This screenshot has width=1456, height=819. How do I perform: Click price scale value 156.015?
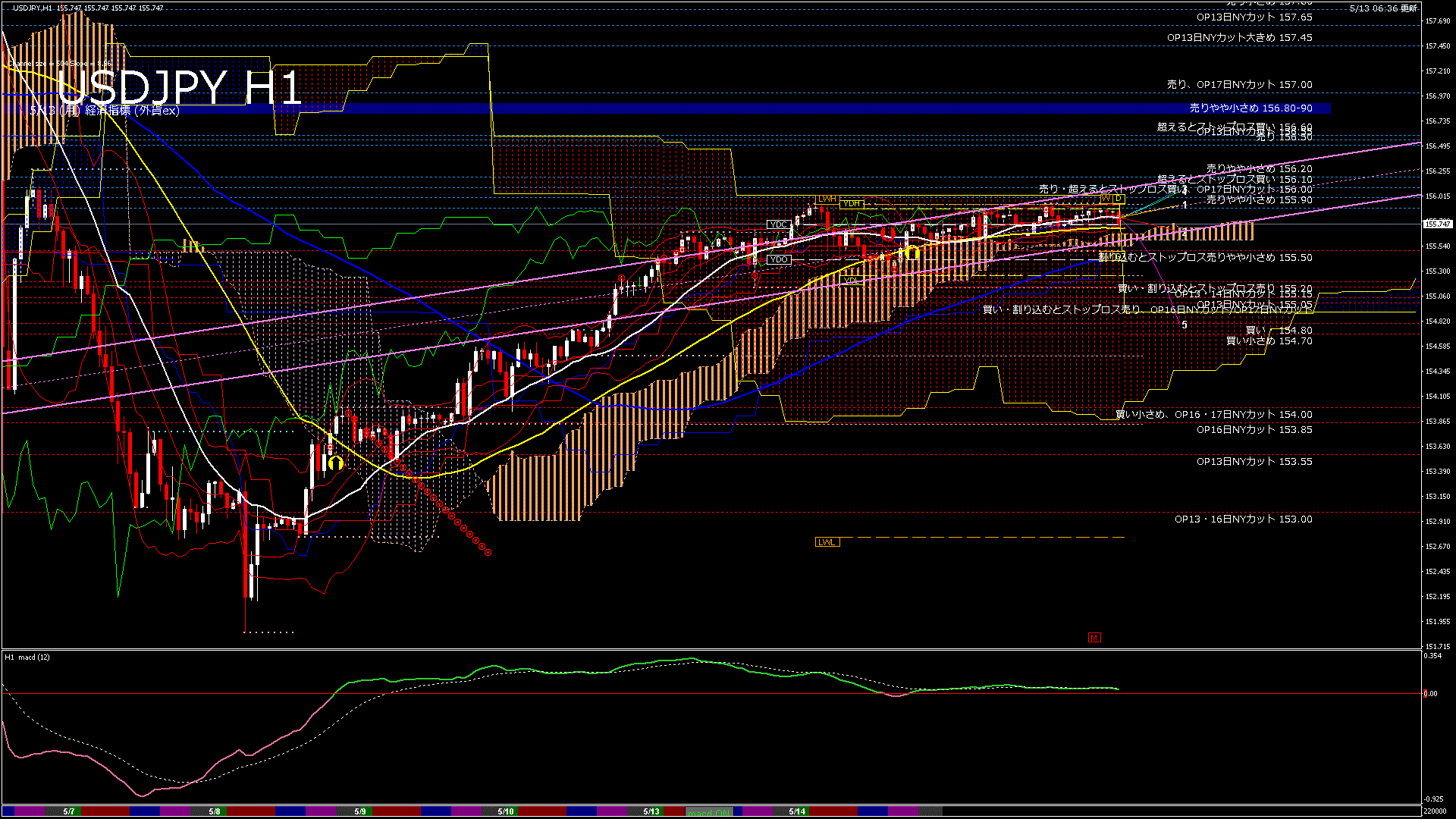(1438, 196)
